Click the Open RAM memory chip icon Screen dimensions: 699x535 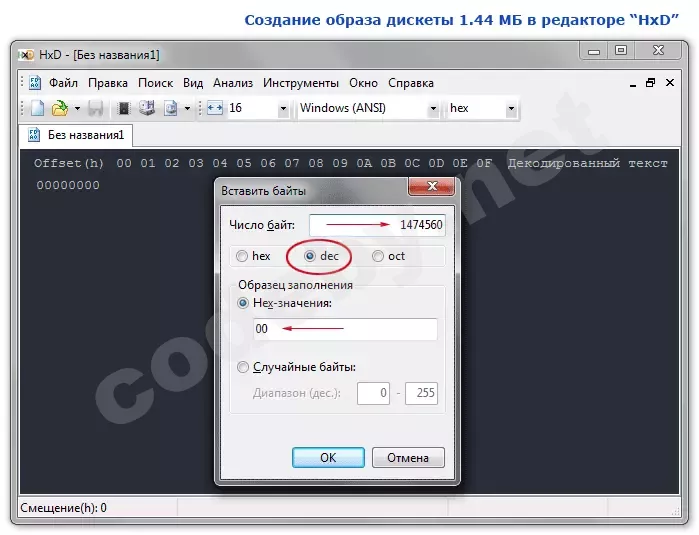(123, 108)
